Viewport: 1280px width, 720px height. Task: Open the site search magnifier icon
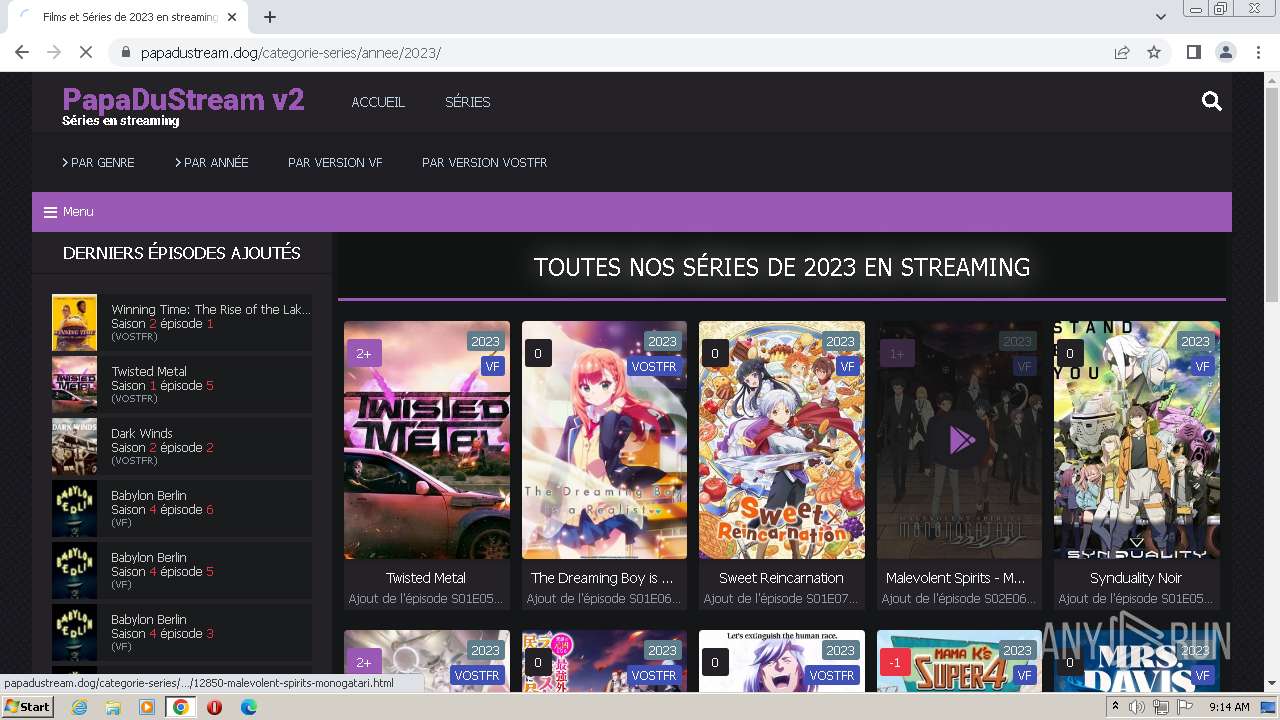(1212, 101)
